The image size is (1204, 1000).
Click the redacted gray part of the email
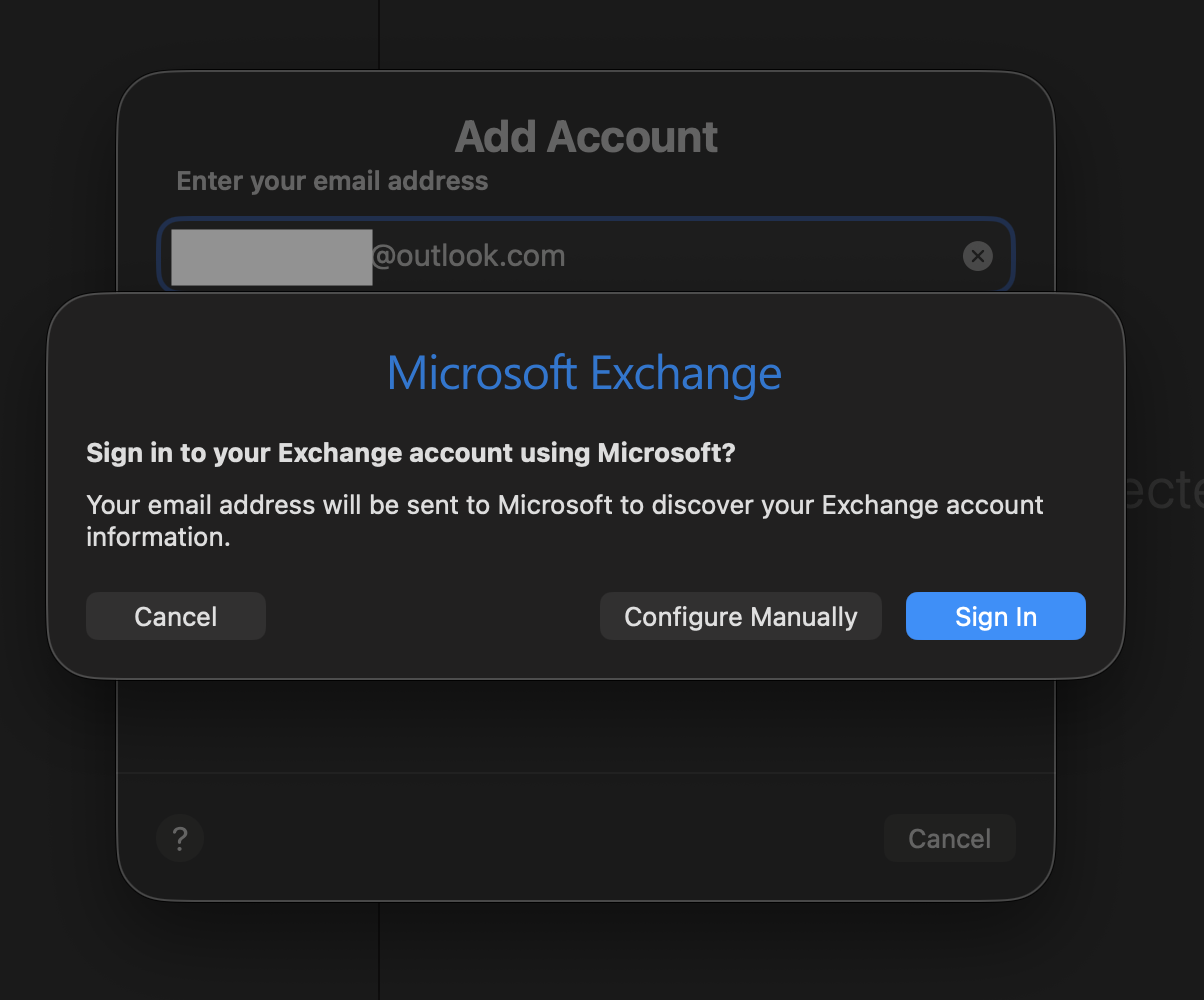click(x=271, y=257)
